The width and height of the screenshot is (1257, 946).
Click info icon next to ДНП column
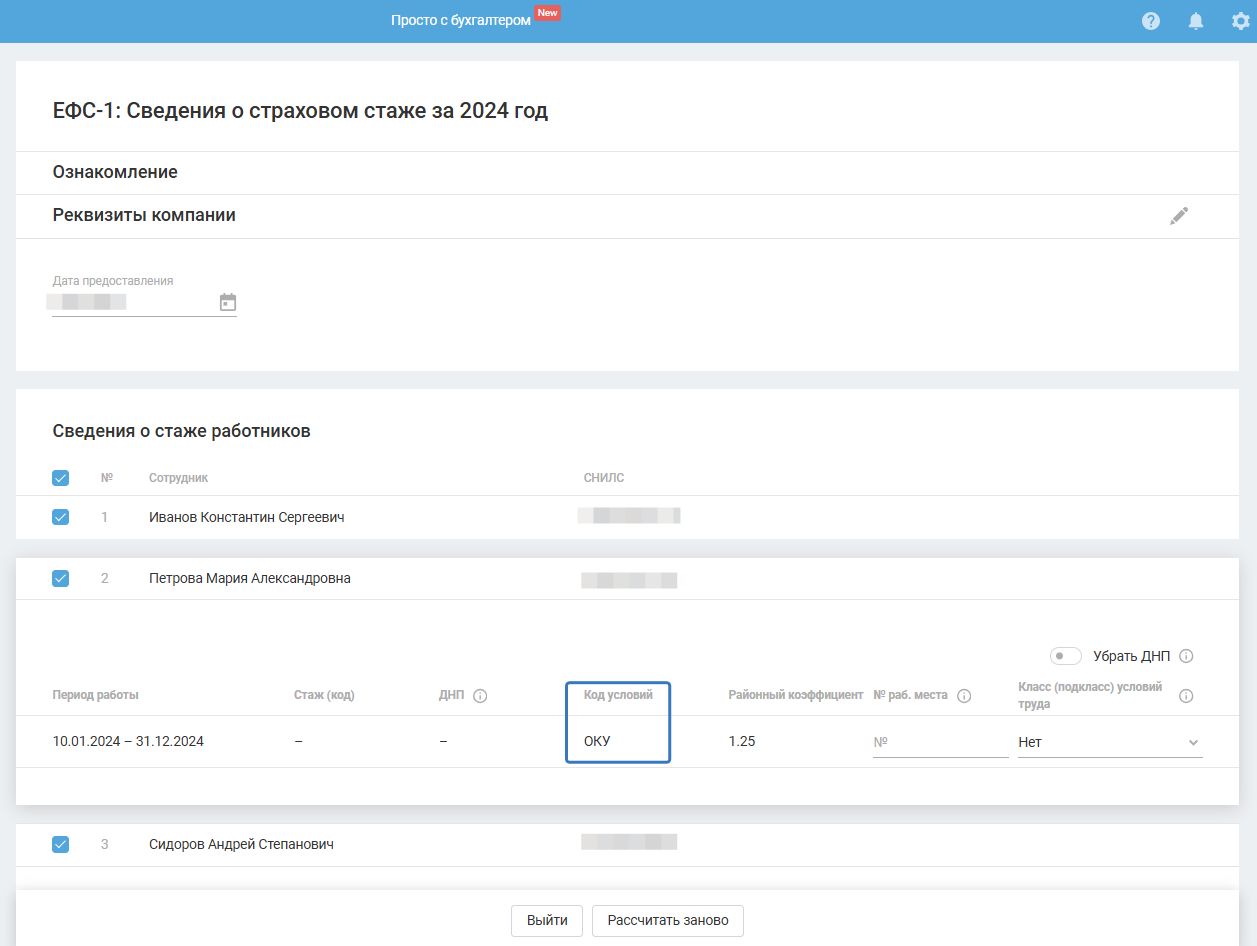pos(480,696)
